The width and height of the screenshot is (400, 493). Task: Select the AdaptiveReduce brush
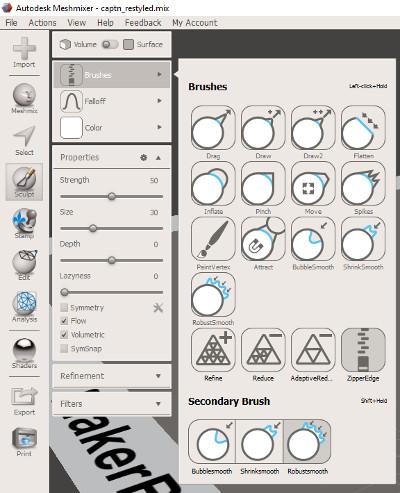coord(313,350)
